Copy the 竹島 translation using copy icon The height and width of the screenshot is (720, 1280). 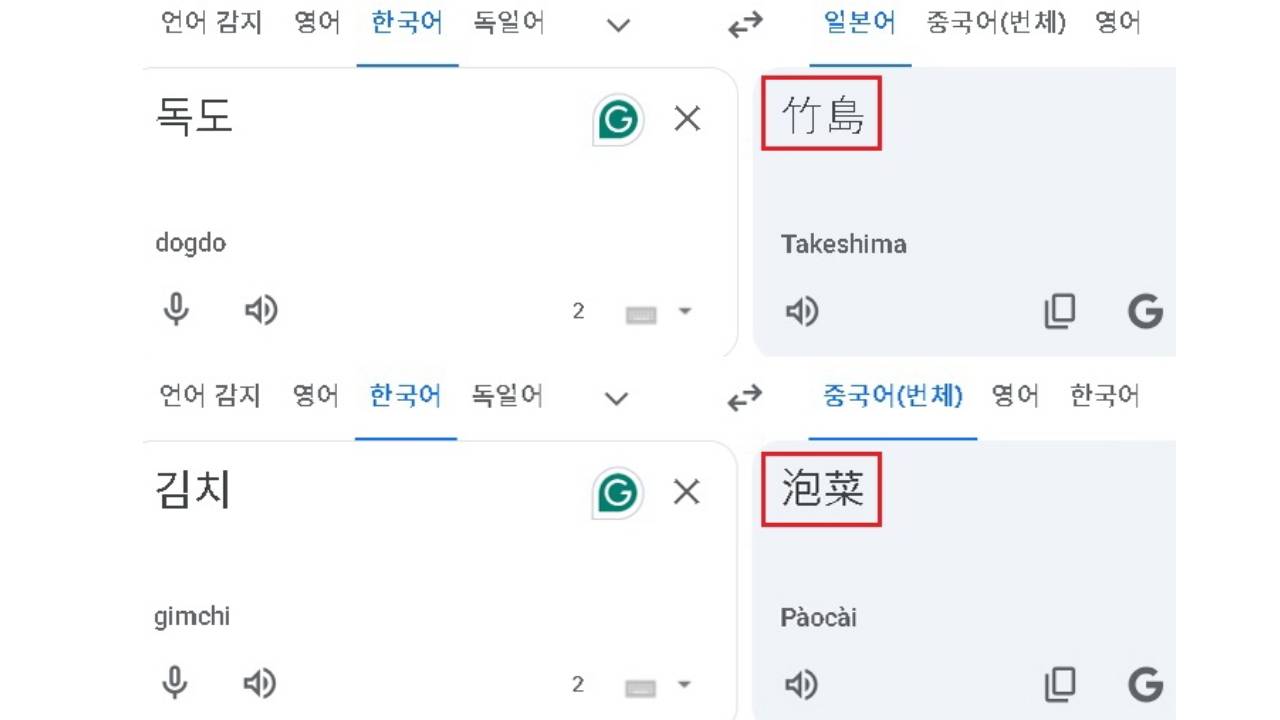tap(1060, 311)
